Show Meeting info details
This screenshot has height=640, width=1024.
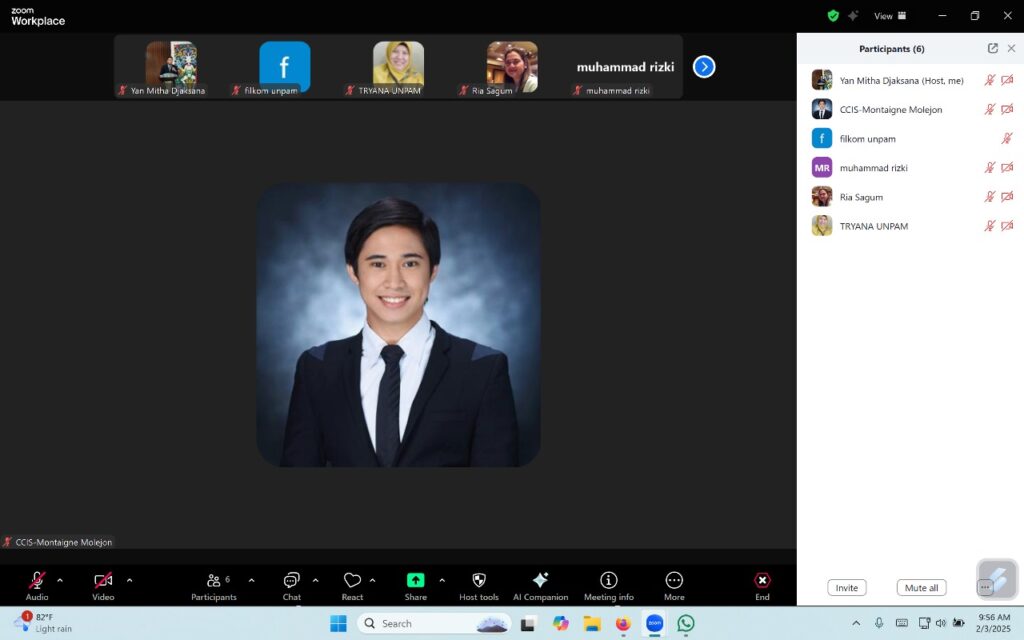tap(608, 581)
